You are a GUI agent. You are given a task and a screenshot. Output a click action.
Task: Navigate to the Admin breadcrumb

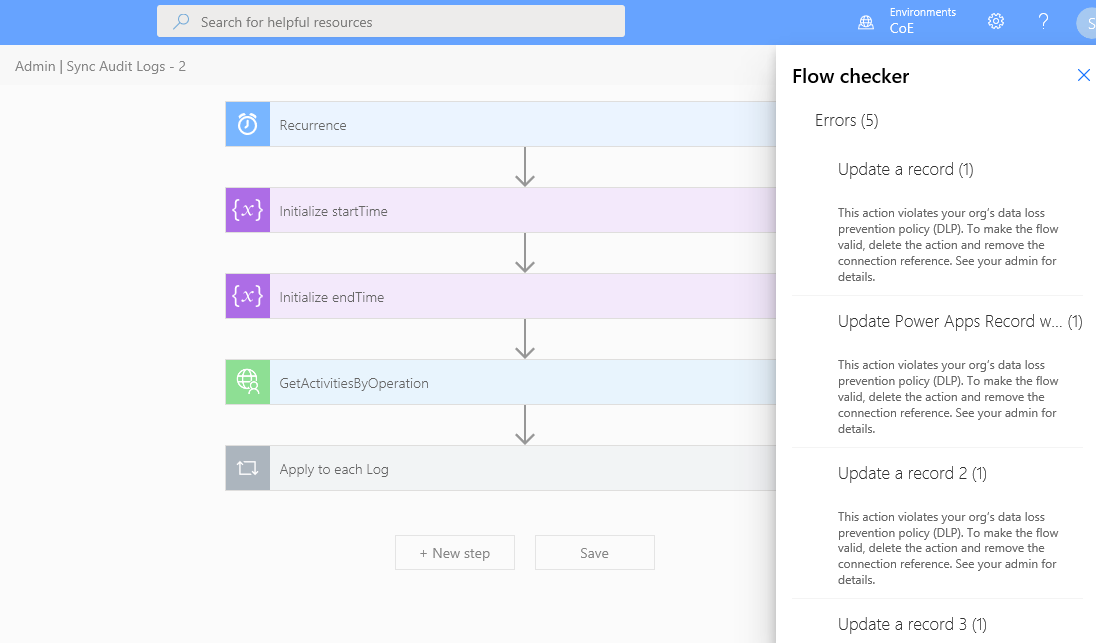(35, 66)
